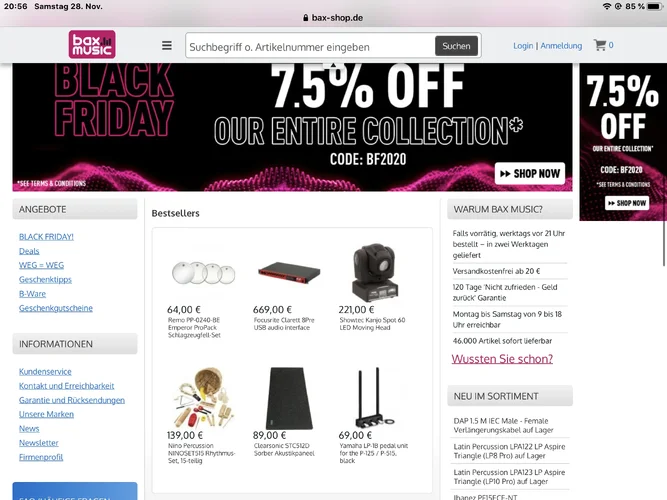
Task: Select BLACK FRIDAY! in the Angebote menu
Action: pyautogui.click(x=46, y=237)
